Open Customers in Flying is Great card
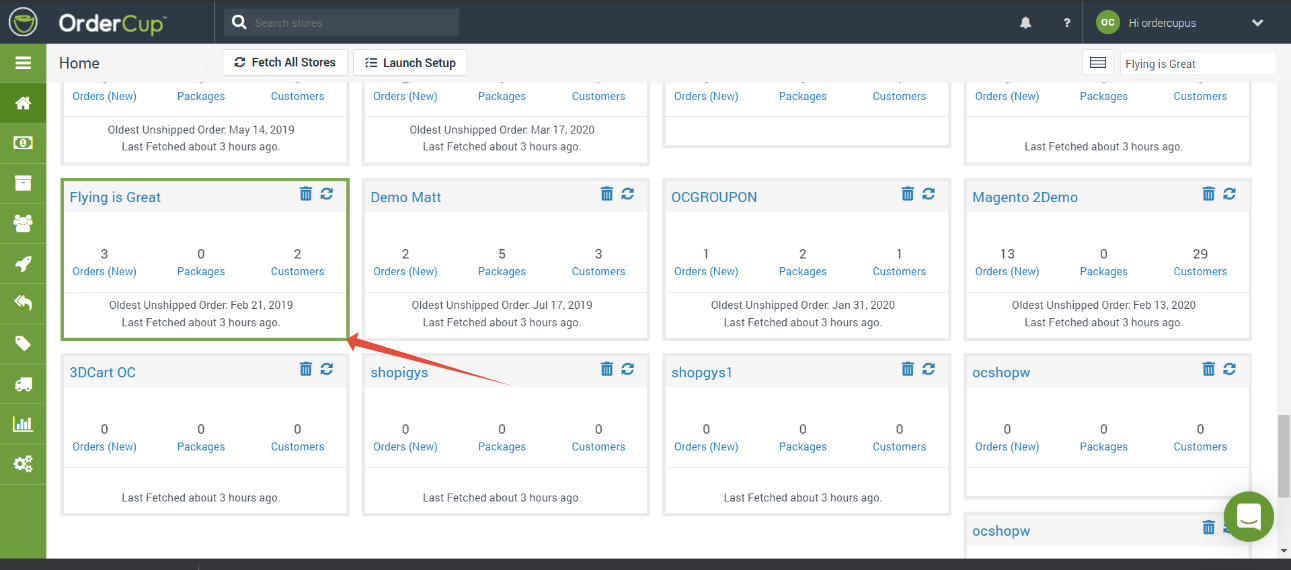 click(298, 271)
